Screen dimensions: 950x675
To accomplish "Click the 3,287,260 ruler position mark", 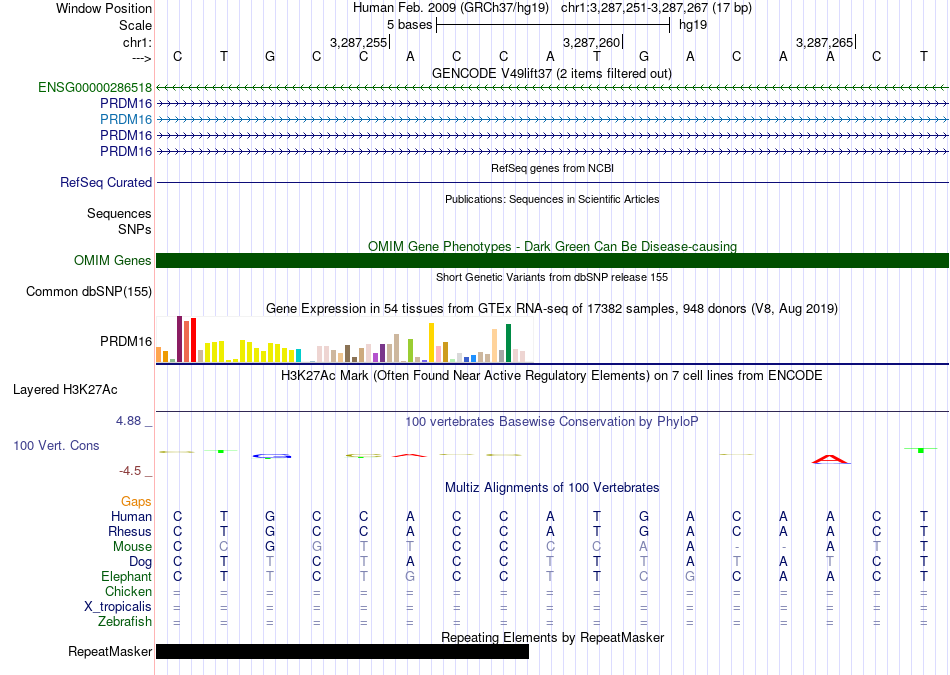I will click(591, 42).
